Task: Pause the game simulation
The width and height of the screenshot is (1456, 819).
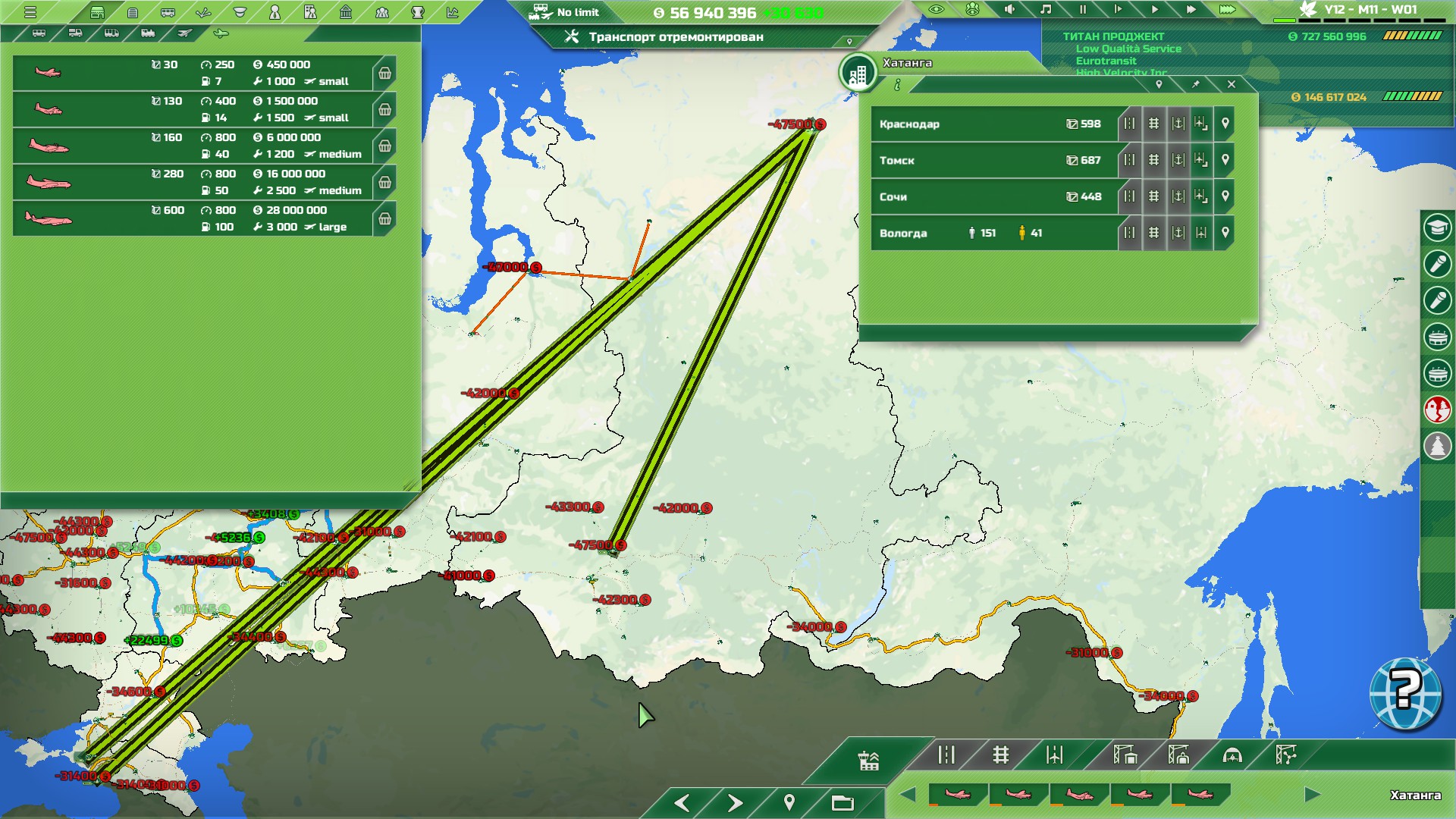Action: coord(1082,10)
